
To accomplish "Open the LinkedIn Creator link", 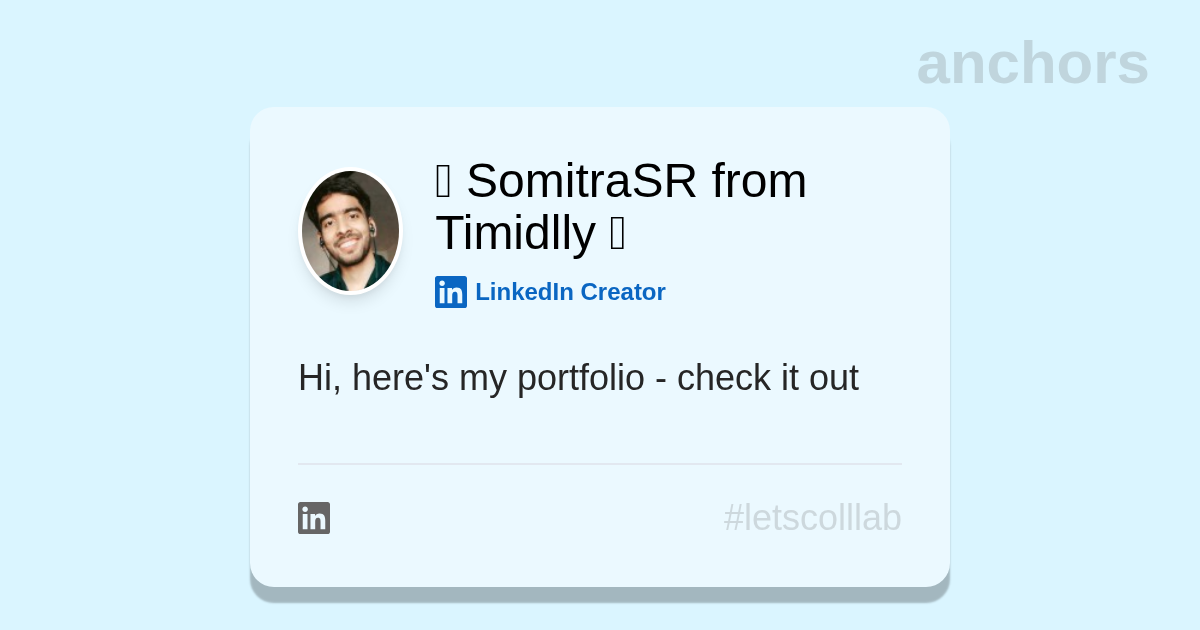I will pyautogui.click(x=569, y=292).
